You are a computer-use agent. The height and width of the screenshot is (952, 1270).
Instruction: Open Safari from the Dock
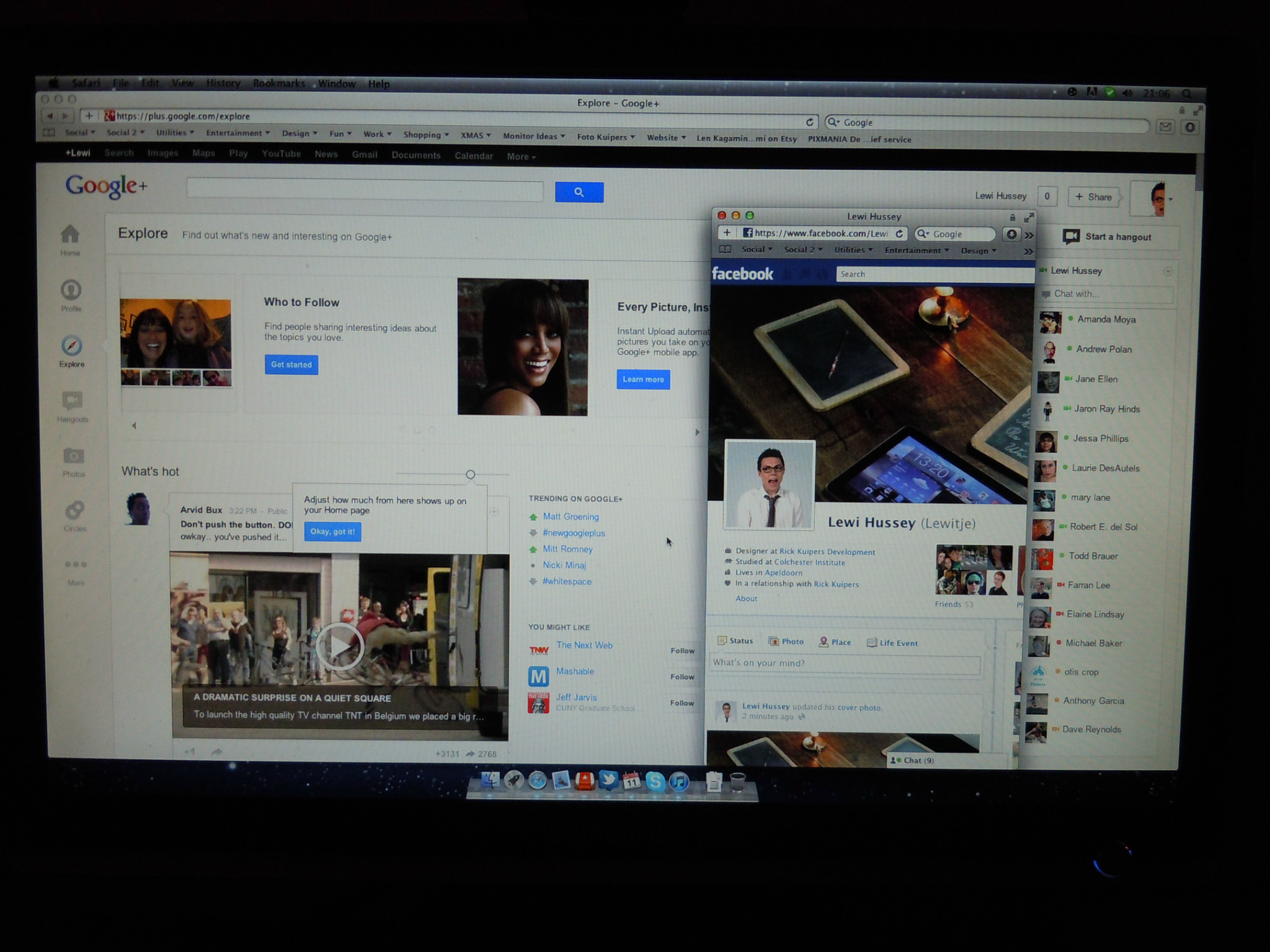pos(537,781)
